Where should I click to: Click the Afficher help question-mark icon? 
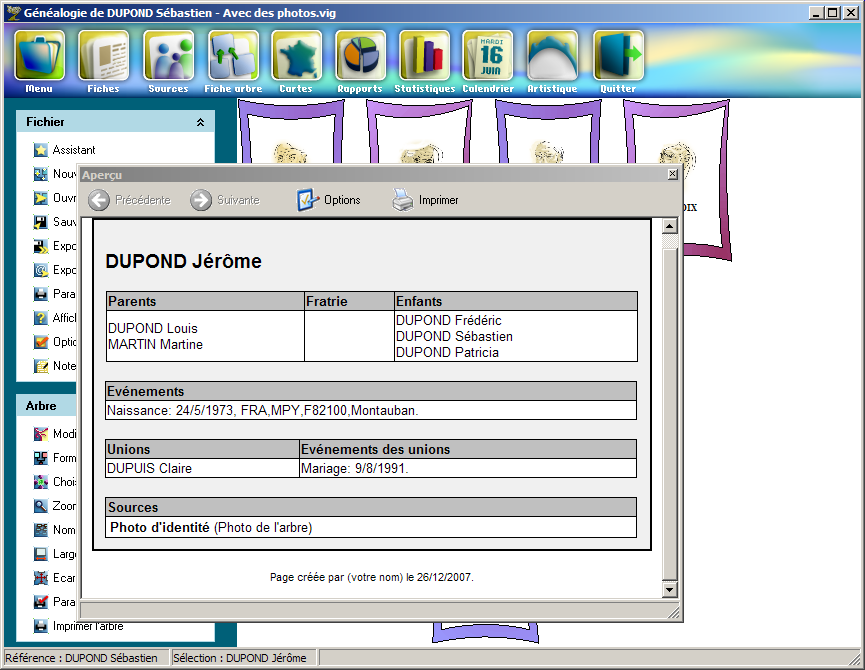(40, 318)
